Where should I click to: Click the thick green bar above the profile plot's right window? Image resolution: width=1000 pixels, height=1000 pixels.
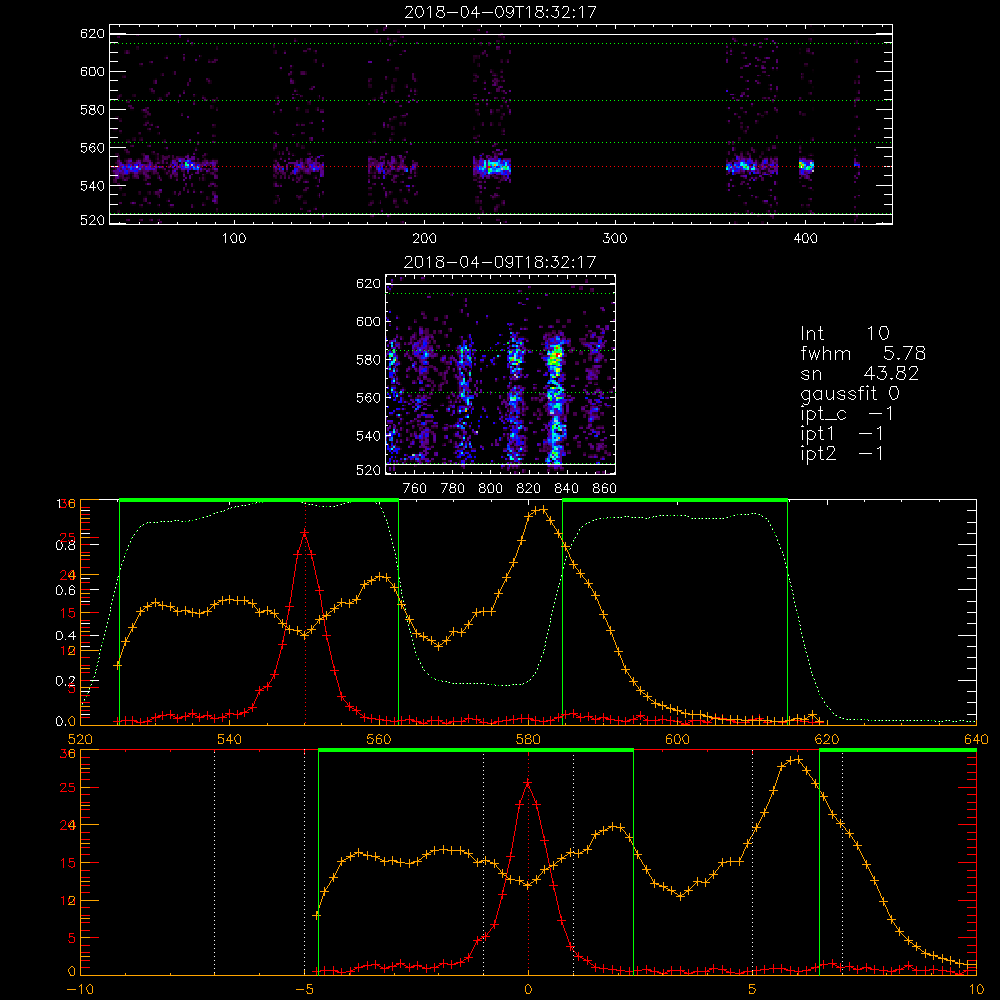(675, 500)
